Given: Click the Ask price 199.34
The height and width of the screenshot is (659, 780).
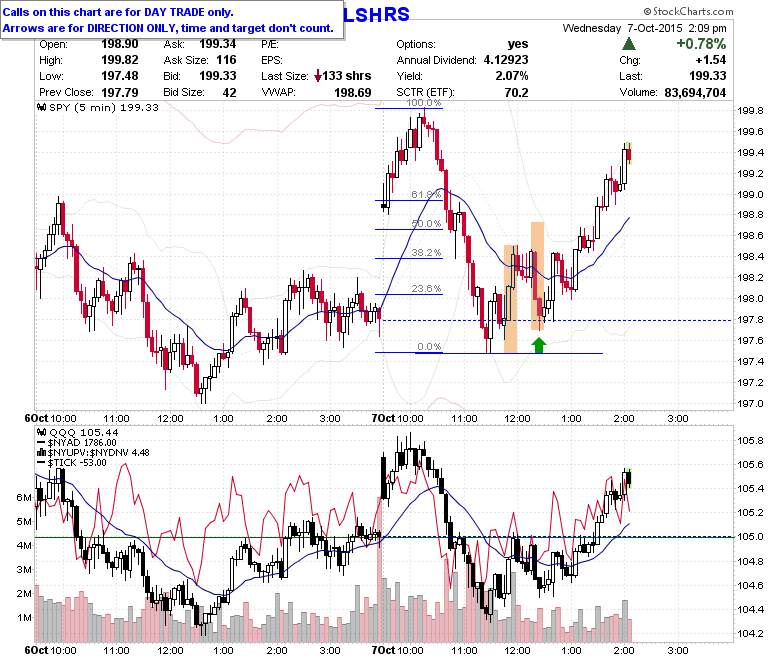Looking at the screenshot, I should tap(217, 44).
